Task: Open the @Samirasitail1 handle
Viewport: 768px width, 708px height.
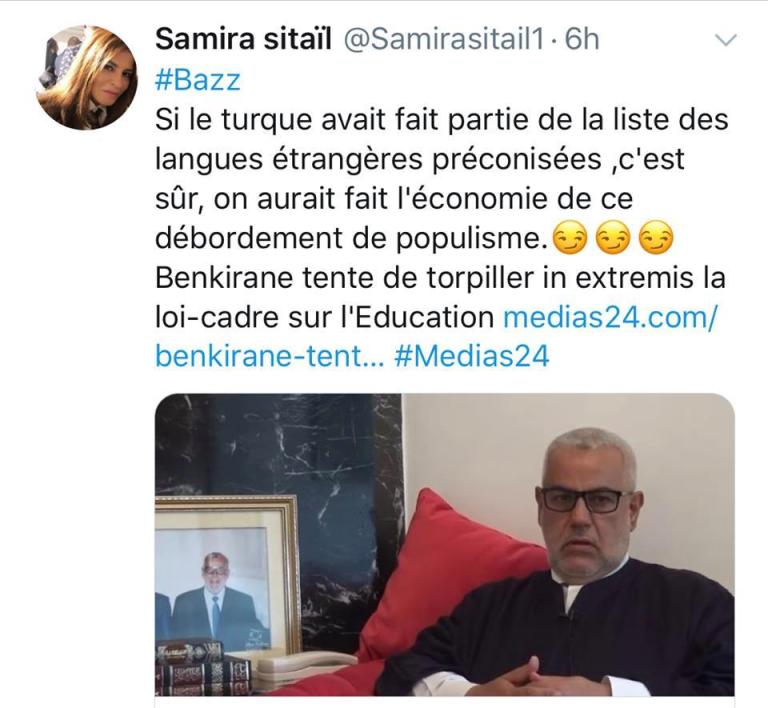Action: [x=444, y=40]
